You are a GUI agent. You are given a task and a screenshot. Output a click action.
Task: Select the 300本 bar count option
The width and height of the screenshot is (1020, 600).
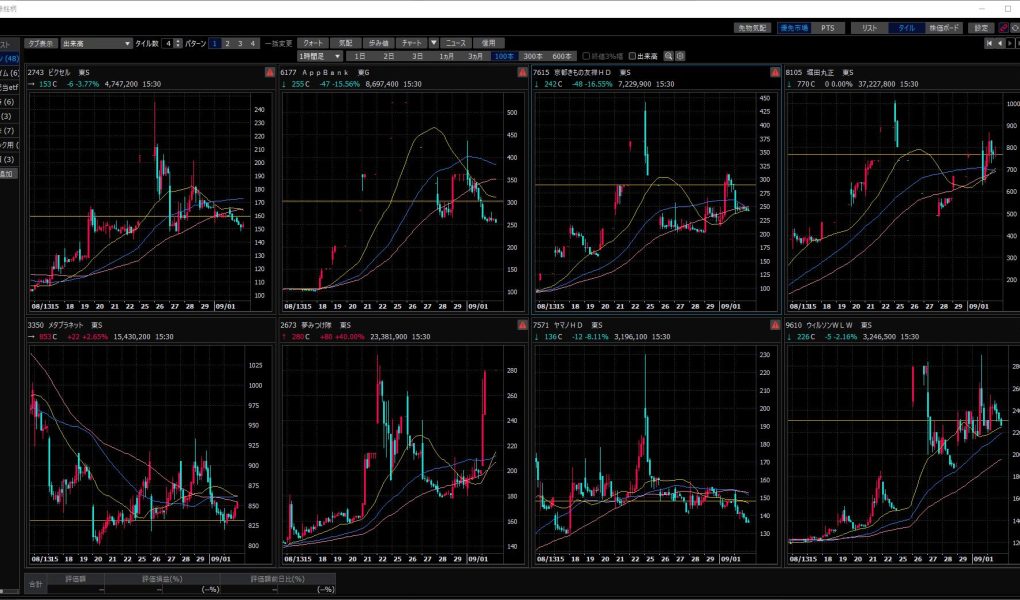[x=532, y=56]
